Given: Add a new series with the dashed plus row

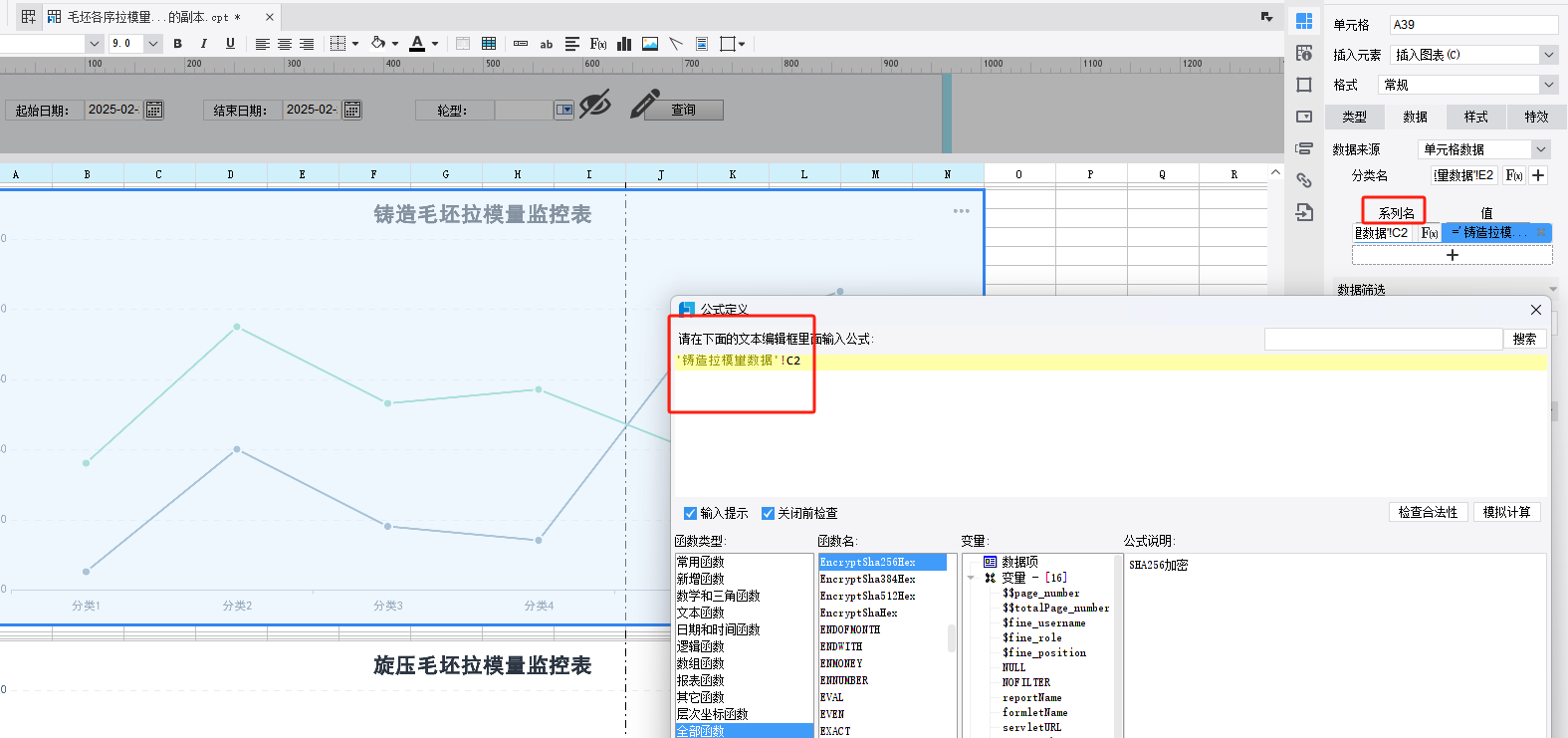Looking at the screenshot, I should (x=1452, y=255).
